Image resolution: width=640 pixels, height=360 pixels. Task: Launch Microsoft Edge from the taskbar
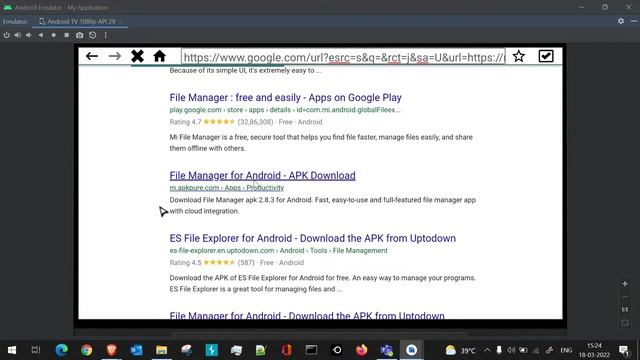tap(62, 350)
